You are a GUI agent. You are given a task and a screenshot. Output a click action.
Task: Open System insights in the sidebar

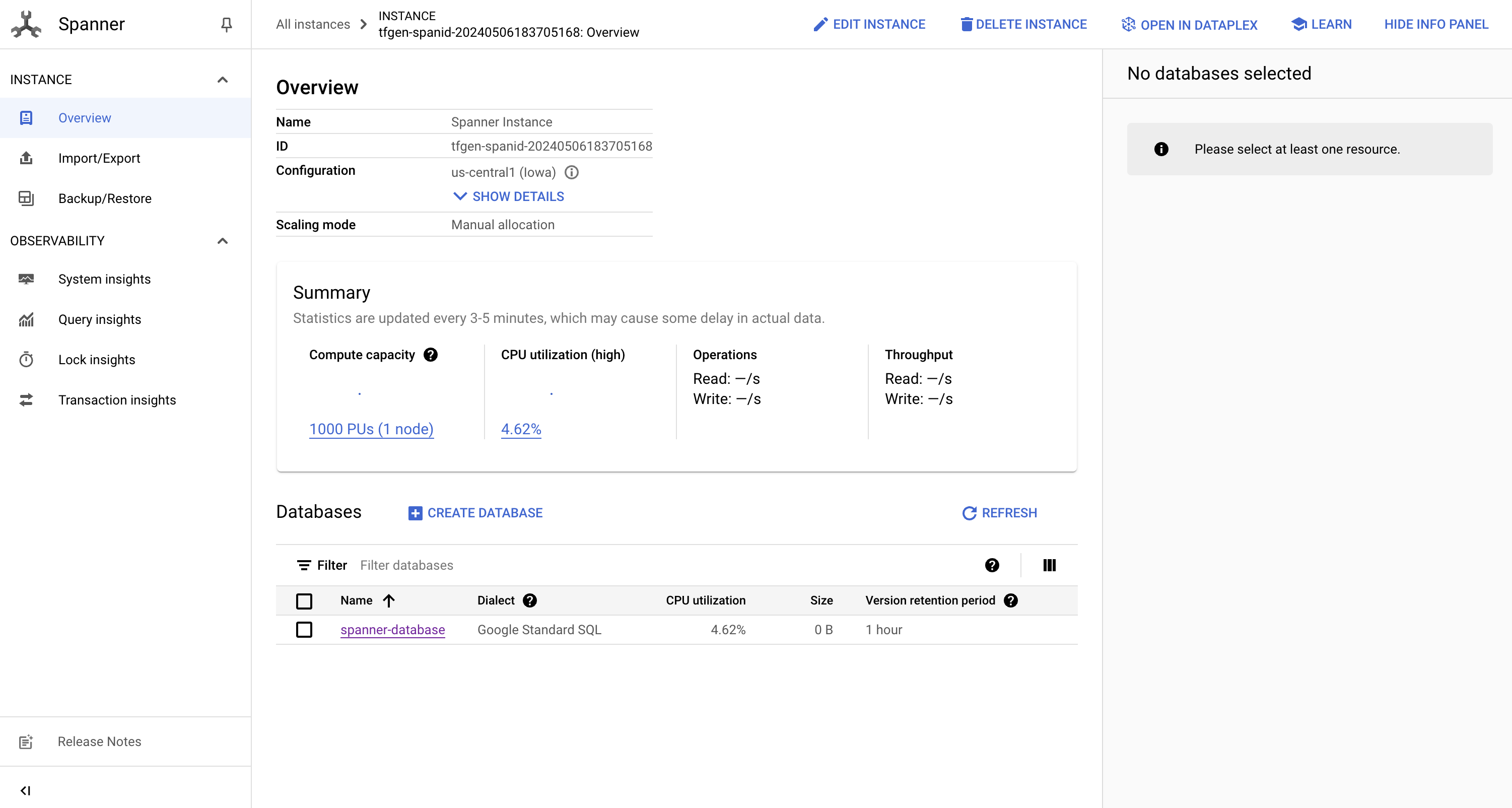tap(104, 279)
